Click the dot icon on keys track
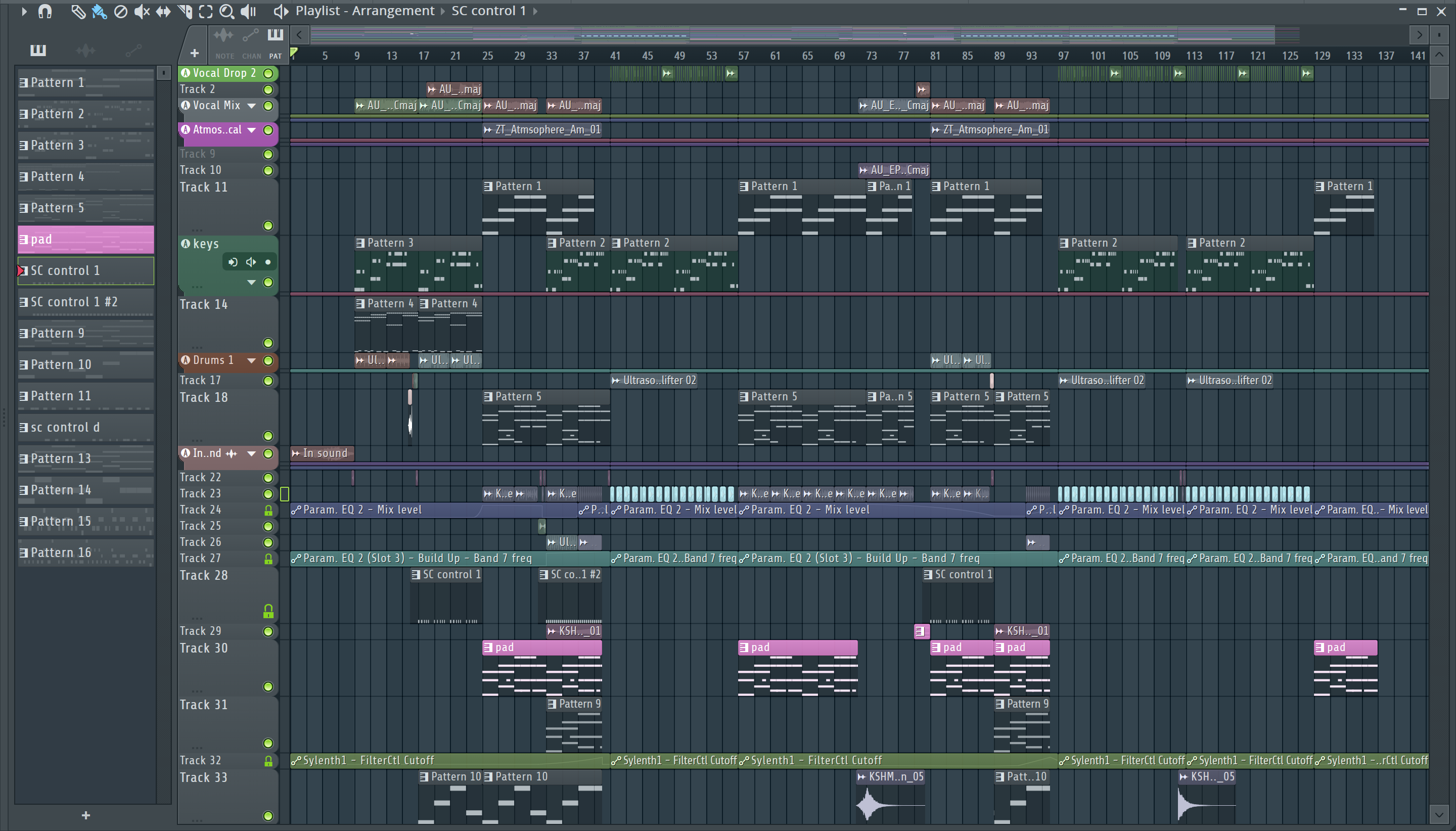1456x831 pixels. [267, 262]
